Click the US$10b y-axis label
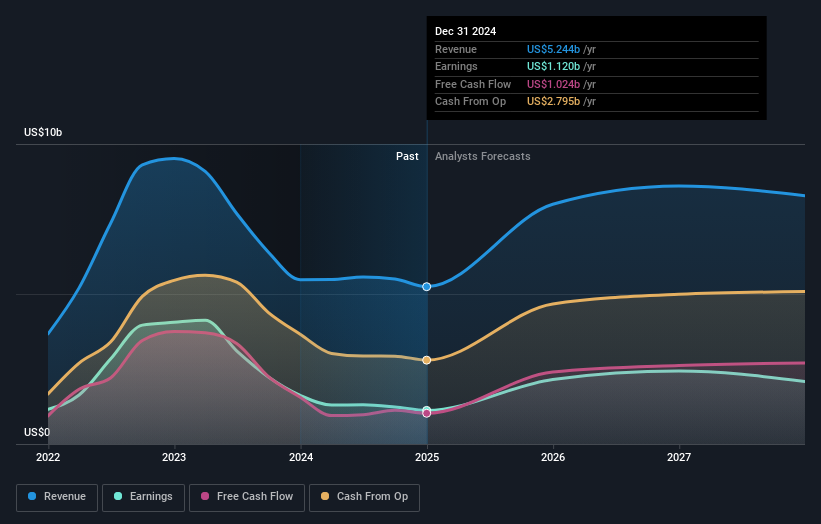 coord(43,132)
